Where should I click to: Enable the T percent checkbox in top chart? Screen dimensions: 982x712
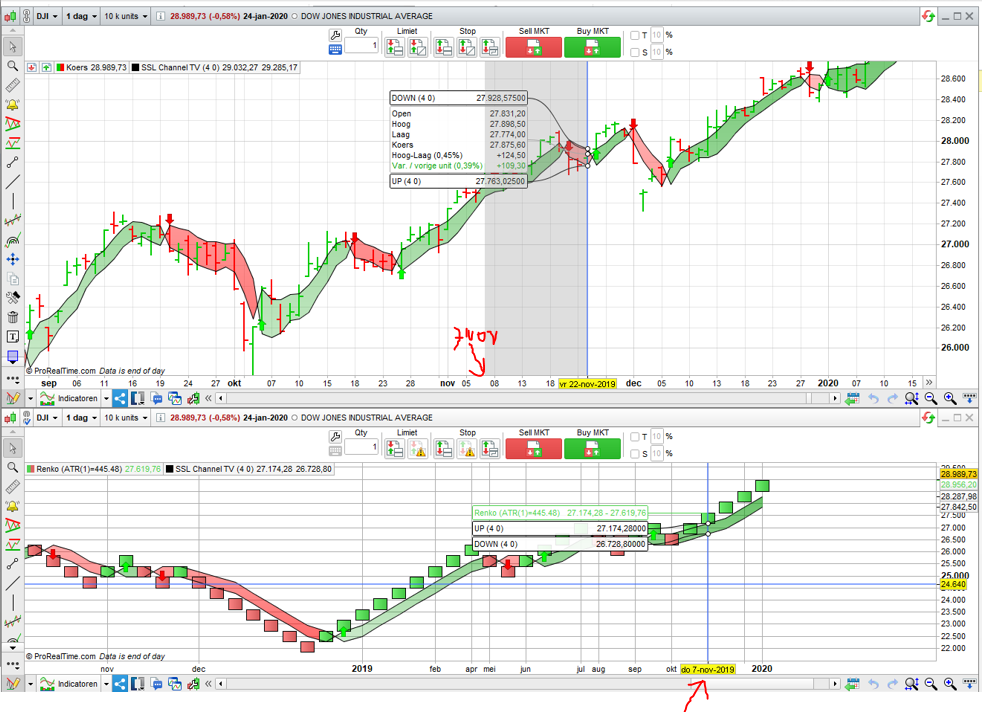point(634,36)
